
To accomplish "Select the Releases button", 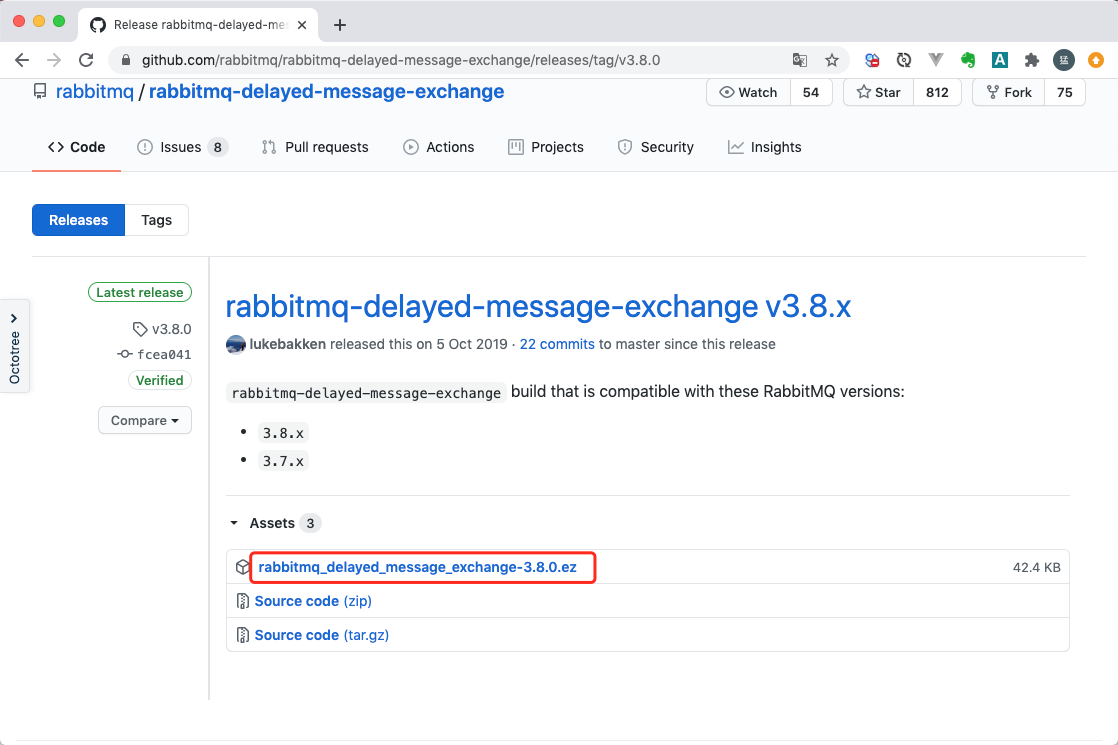I will 78,220.
